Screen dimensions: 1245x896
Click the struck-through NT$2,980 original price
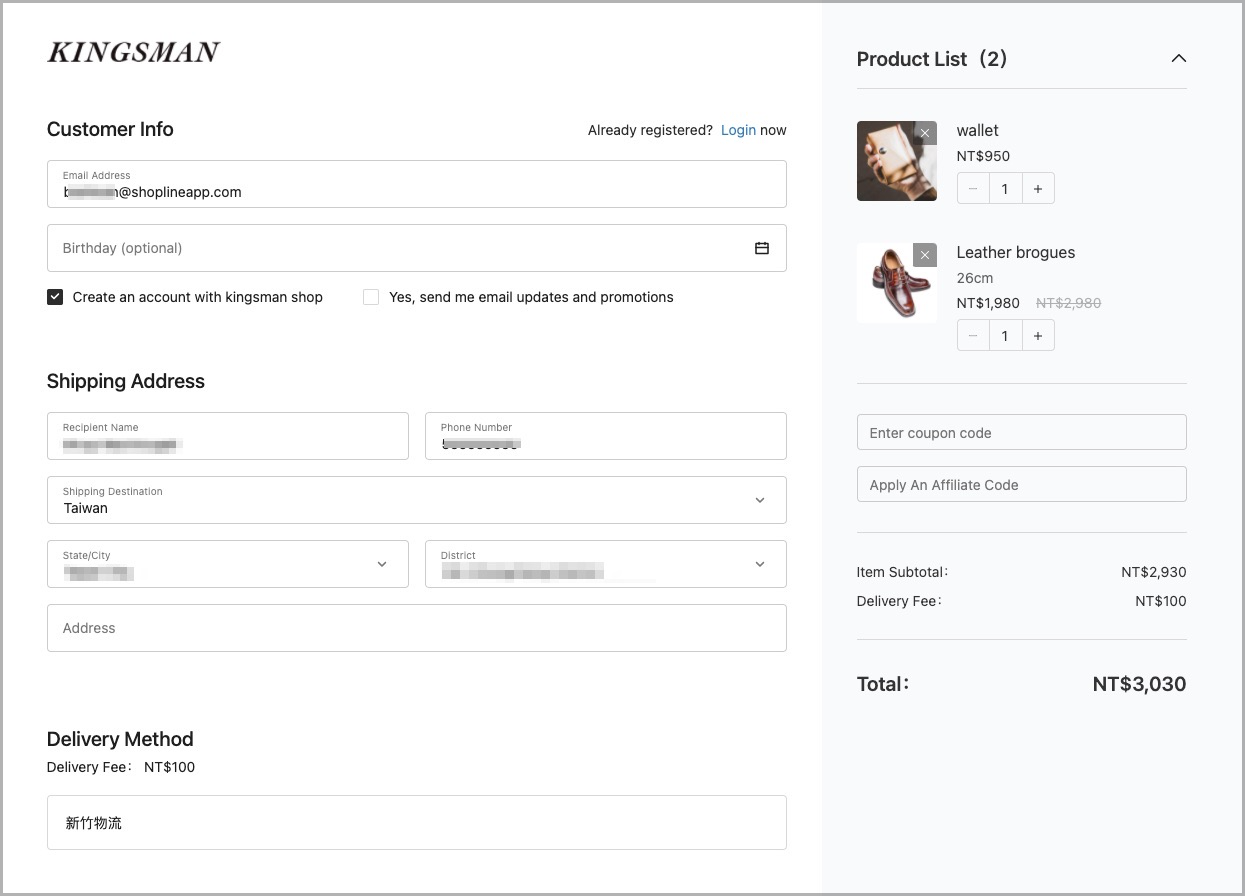1068,303
